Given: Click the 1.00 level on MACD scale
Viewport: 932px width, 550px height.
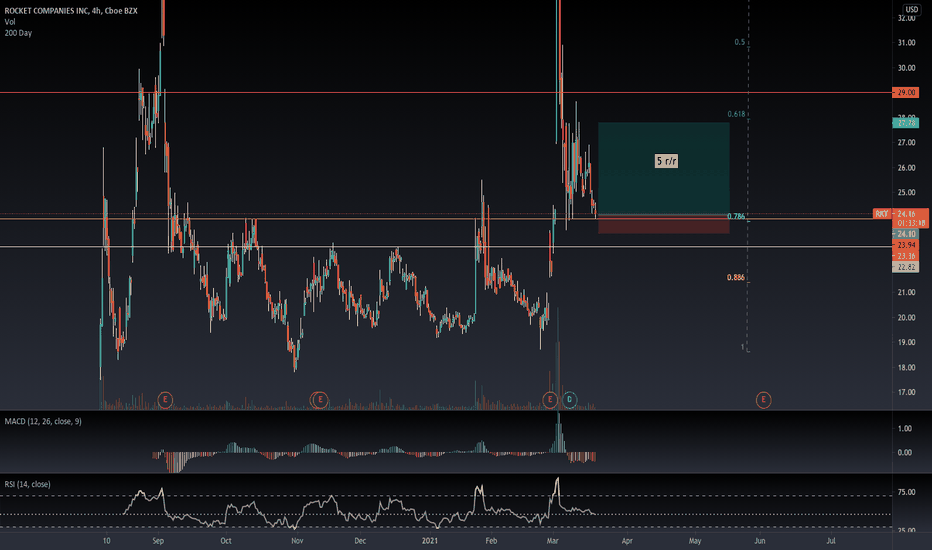Looking at the screenshot, I should coord(905,429).
